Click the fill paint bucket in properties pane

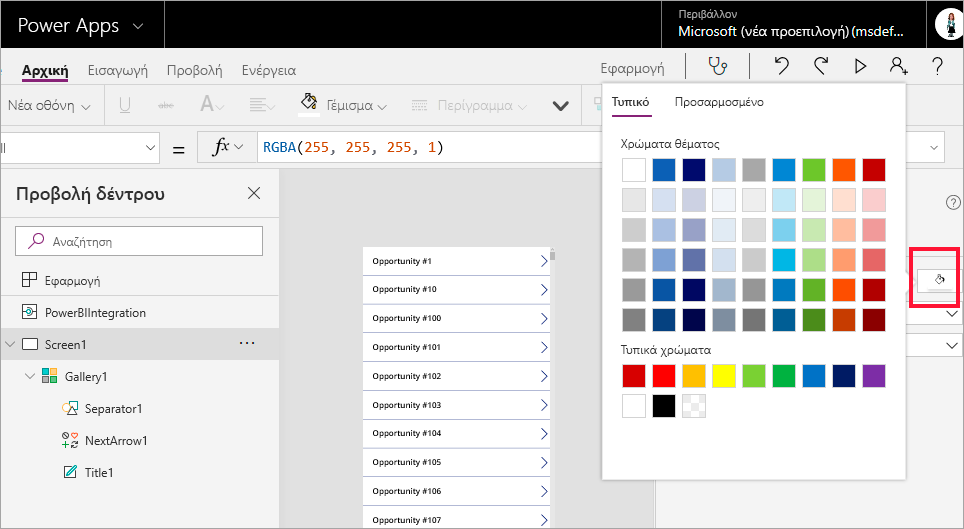click(x=938, y=280)
